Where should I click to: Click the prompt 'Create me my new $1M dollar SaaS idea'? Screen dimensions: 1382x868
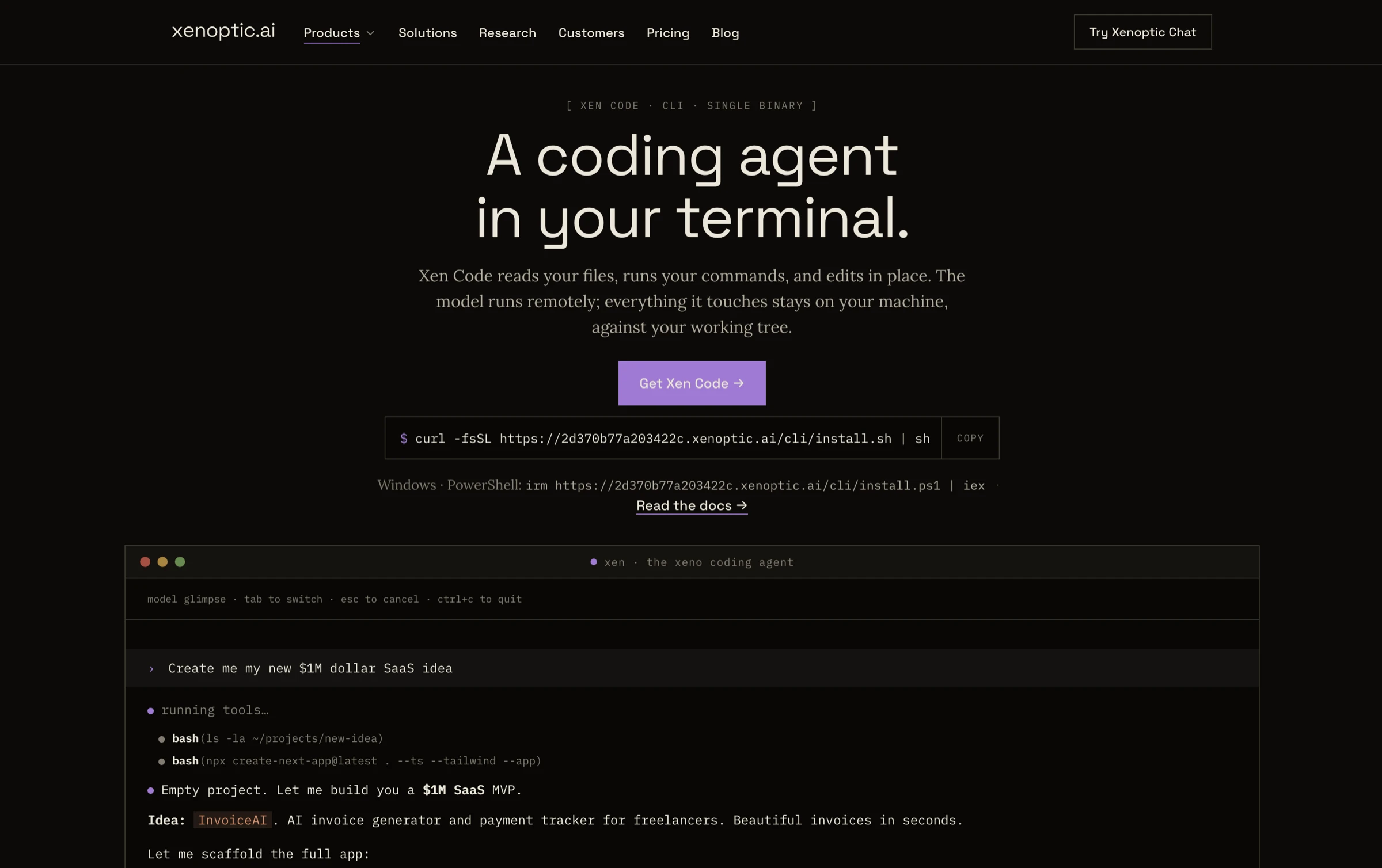[310, 668]
